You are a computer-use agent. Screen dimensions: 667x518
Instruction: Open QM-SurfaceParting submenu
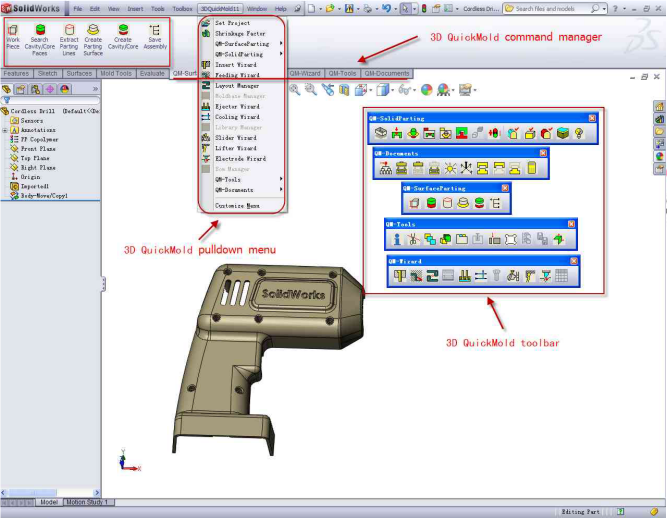point(242,44)
